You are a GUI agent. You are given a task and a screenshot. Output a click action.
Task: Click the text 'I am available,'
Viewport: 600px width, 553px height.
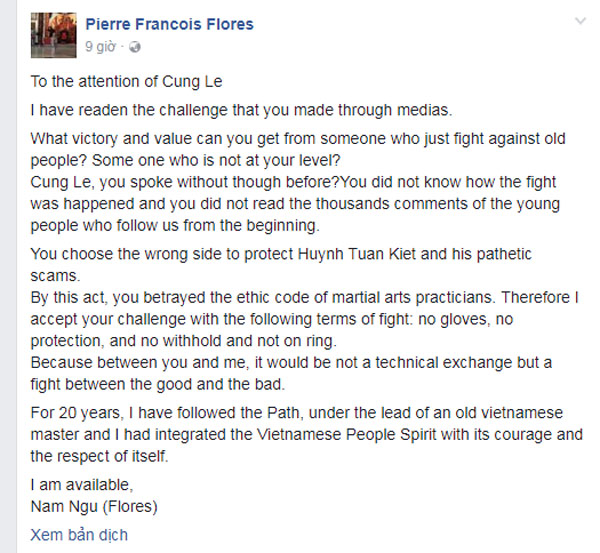point(82,485)
